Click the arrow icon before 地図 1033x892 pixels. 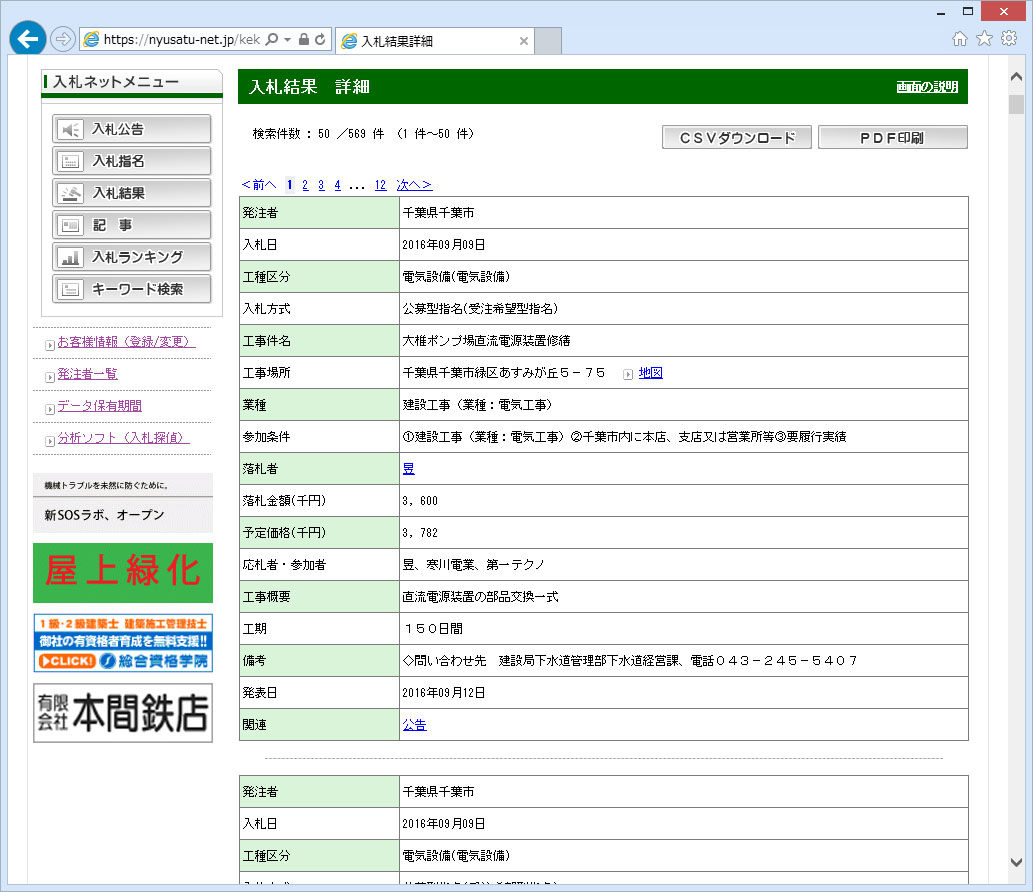tap(628, 374)
